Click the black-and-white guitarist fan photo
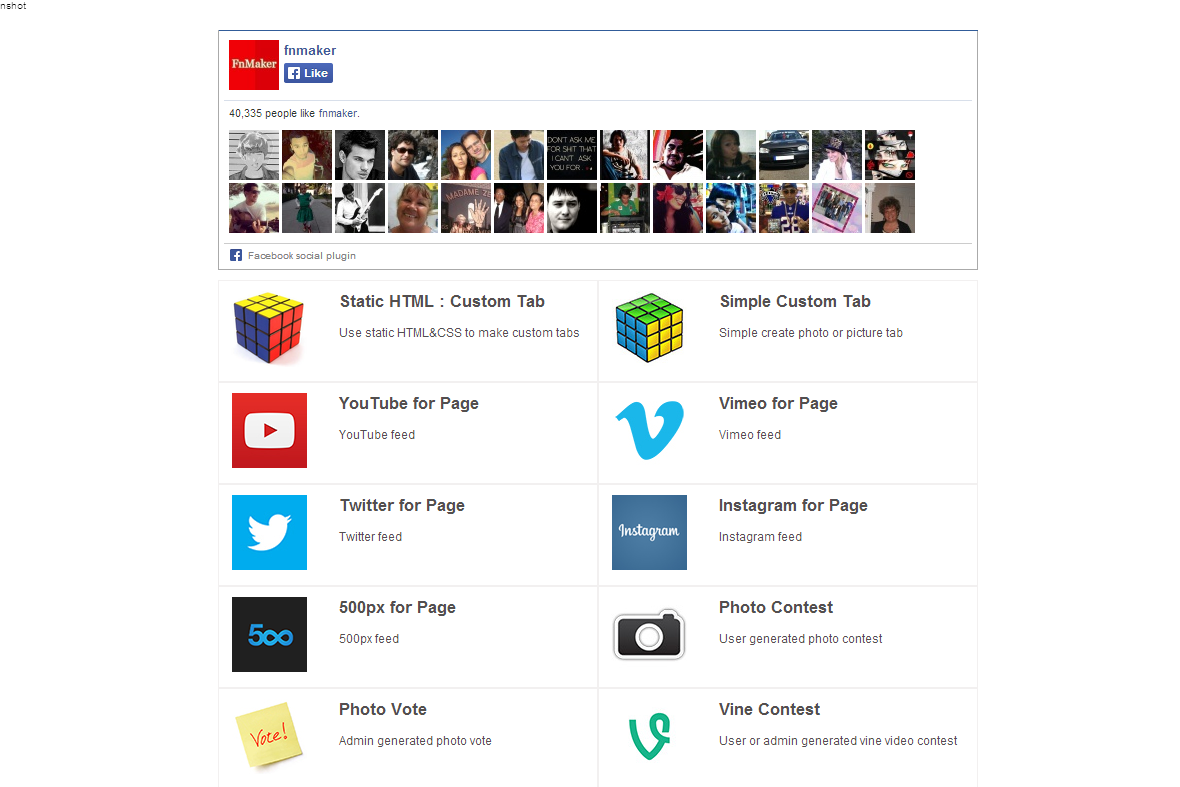 [x=360, y=208]
